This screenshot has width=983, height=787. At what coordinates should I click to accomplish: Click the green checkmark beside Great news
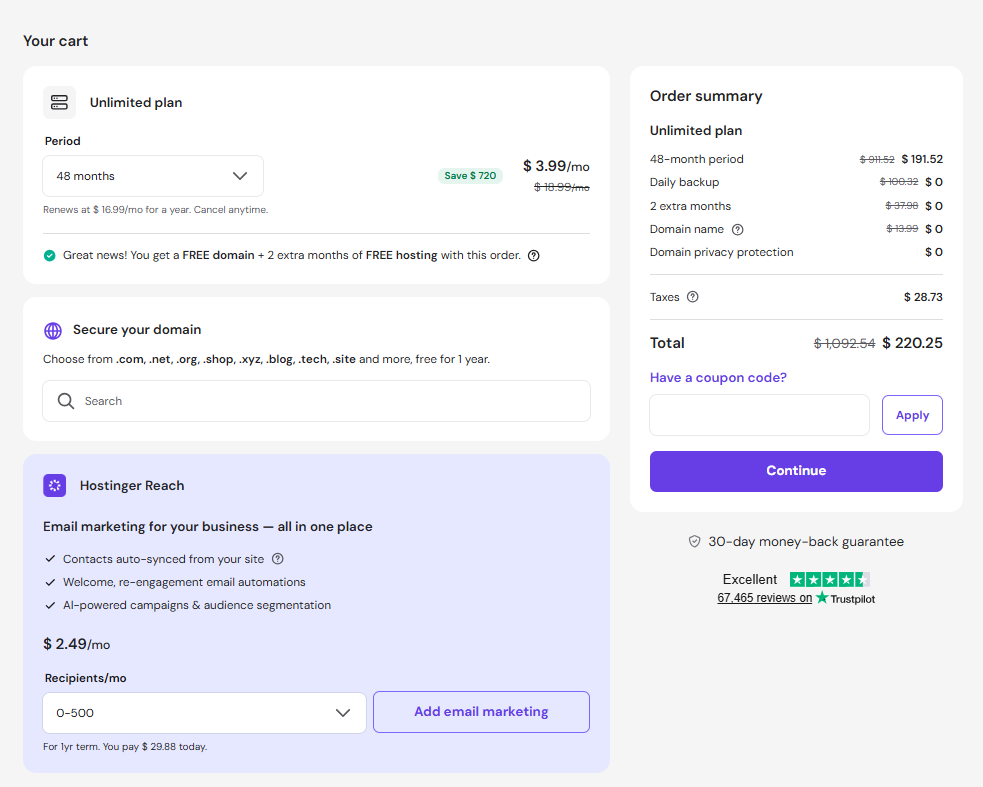coord(50,255)
